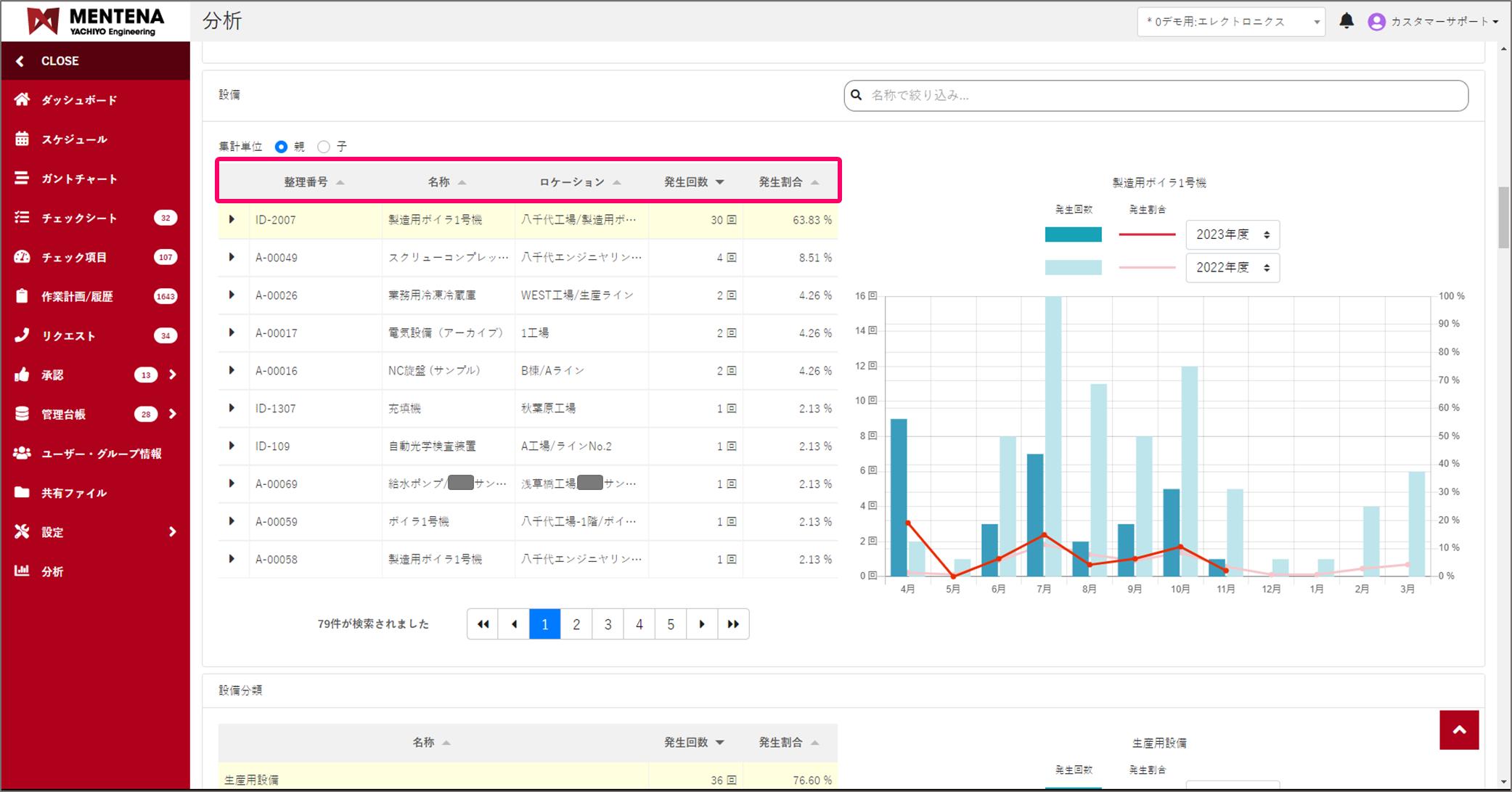The image size is (1512, 792).
Task: Click the notification bell icon
Action: click(x=1346, y=21)
